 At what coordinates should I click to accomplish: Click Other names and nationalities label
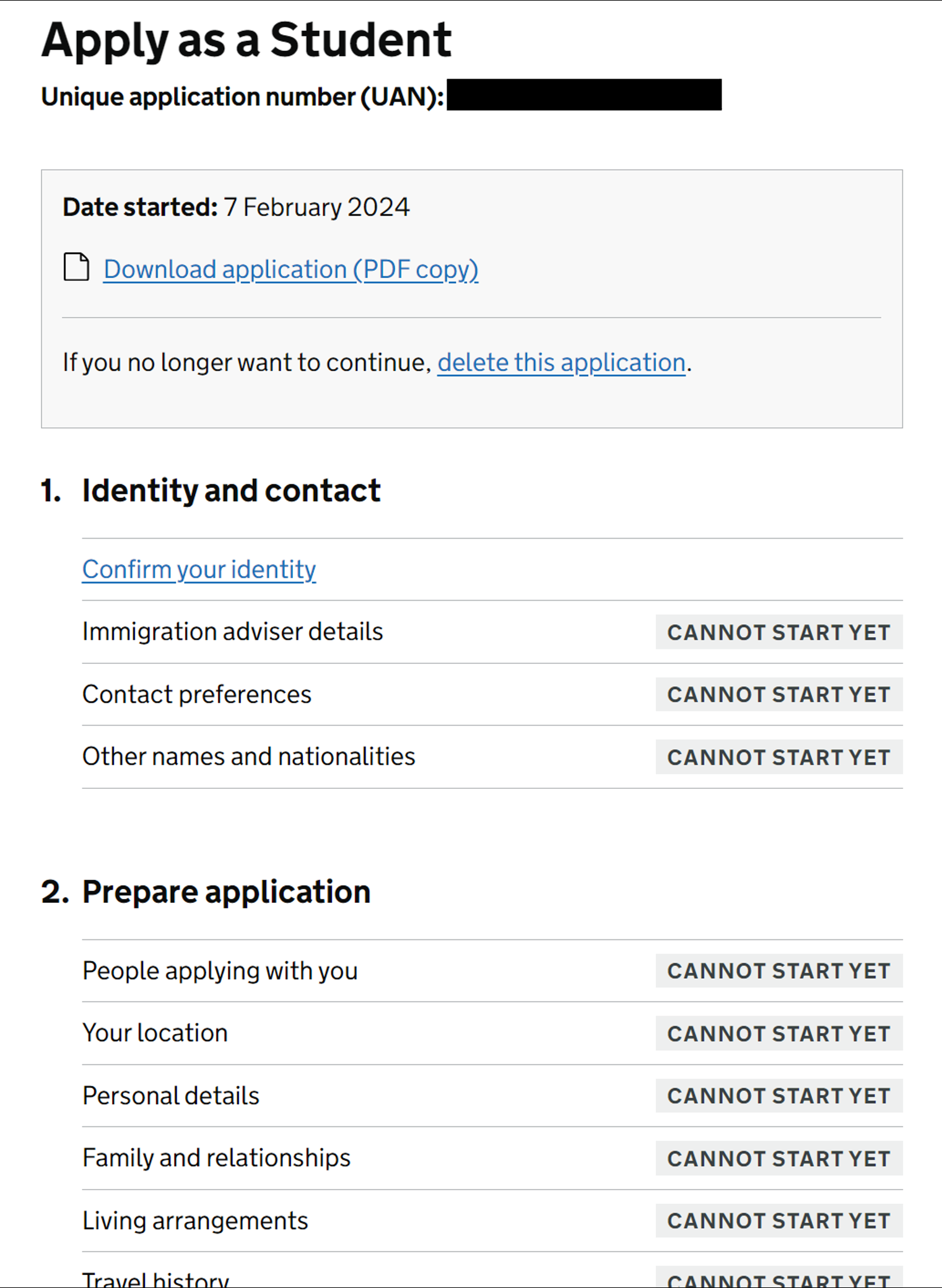(x=248, y=757)
